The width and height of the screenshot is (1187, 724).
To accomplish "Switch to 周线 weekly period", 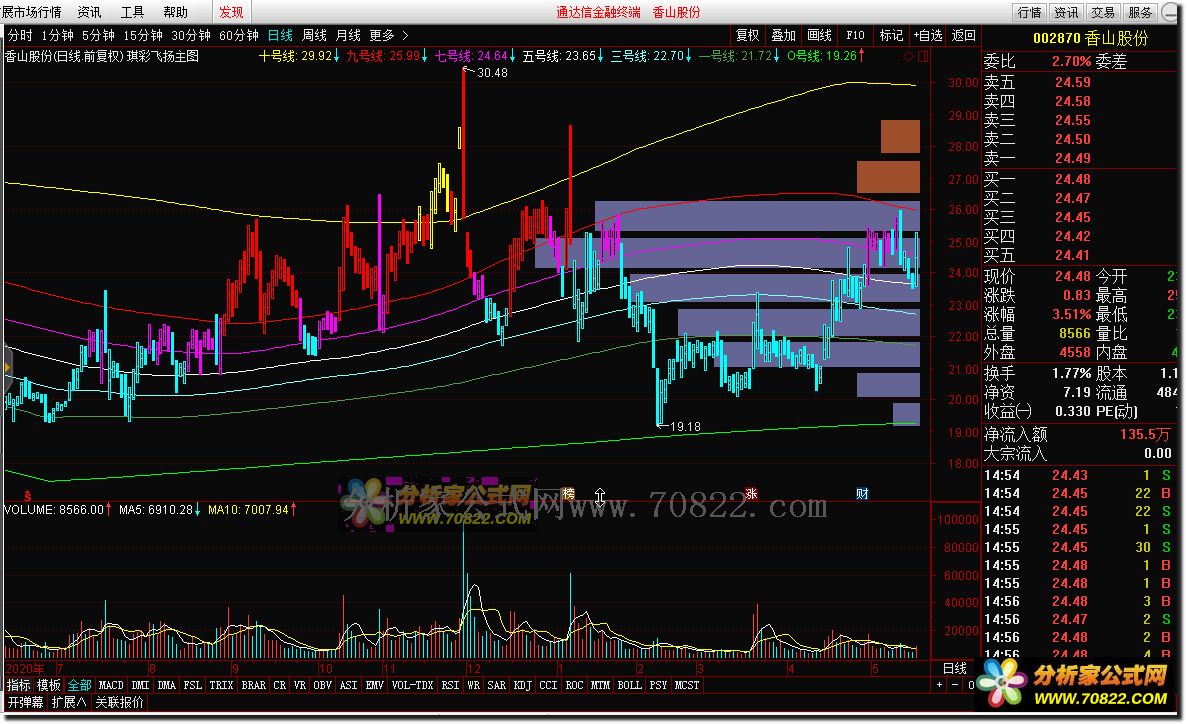I will click(x=314, y=36).
